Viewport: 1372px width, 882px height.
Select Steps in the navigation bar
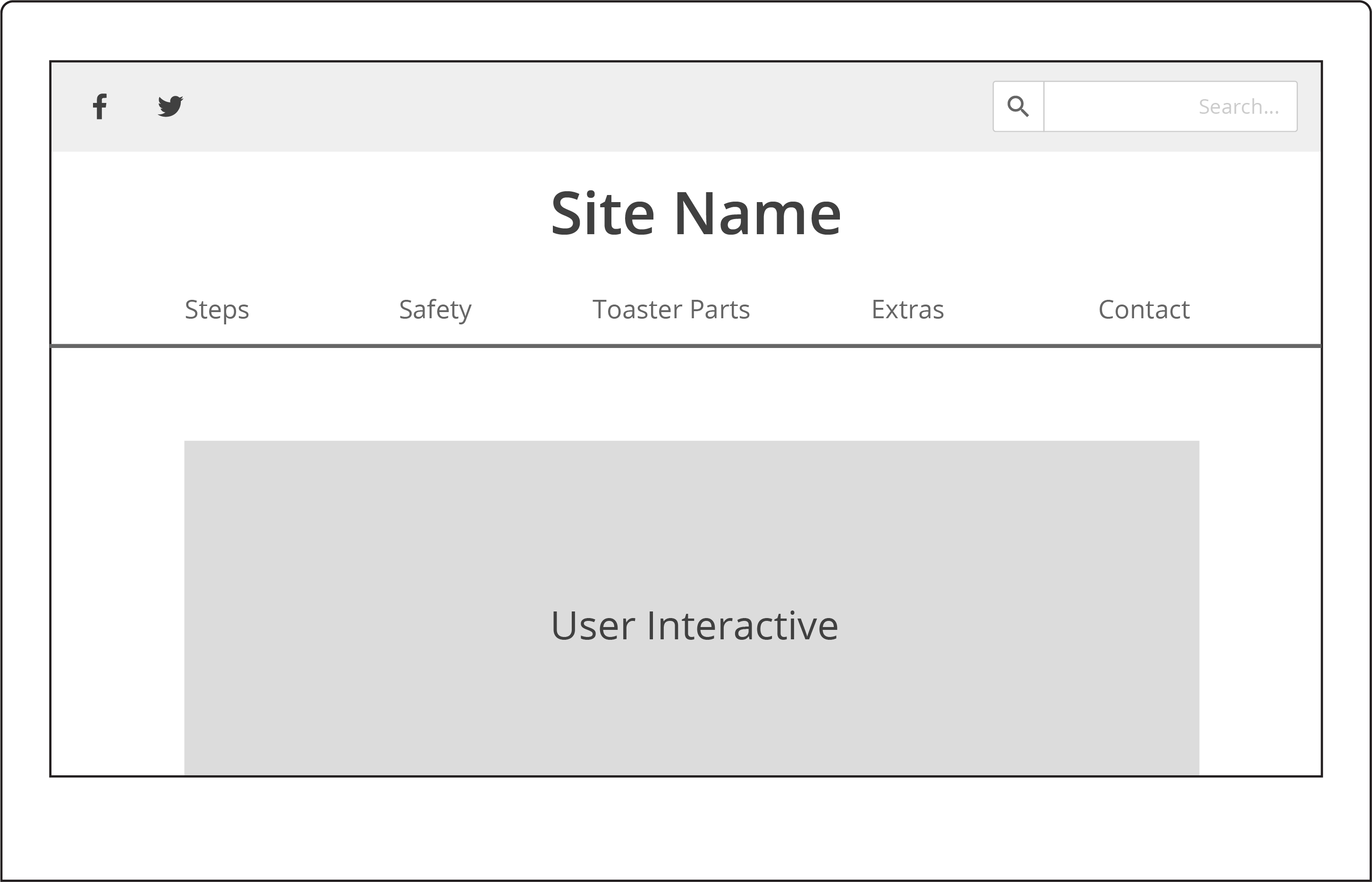click(x=216, y=310)
